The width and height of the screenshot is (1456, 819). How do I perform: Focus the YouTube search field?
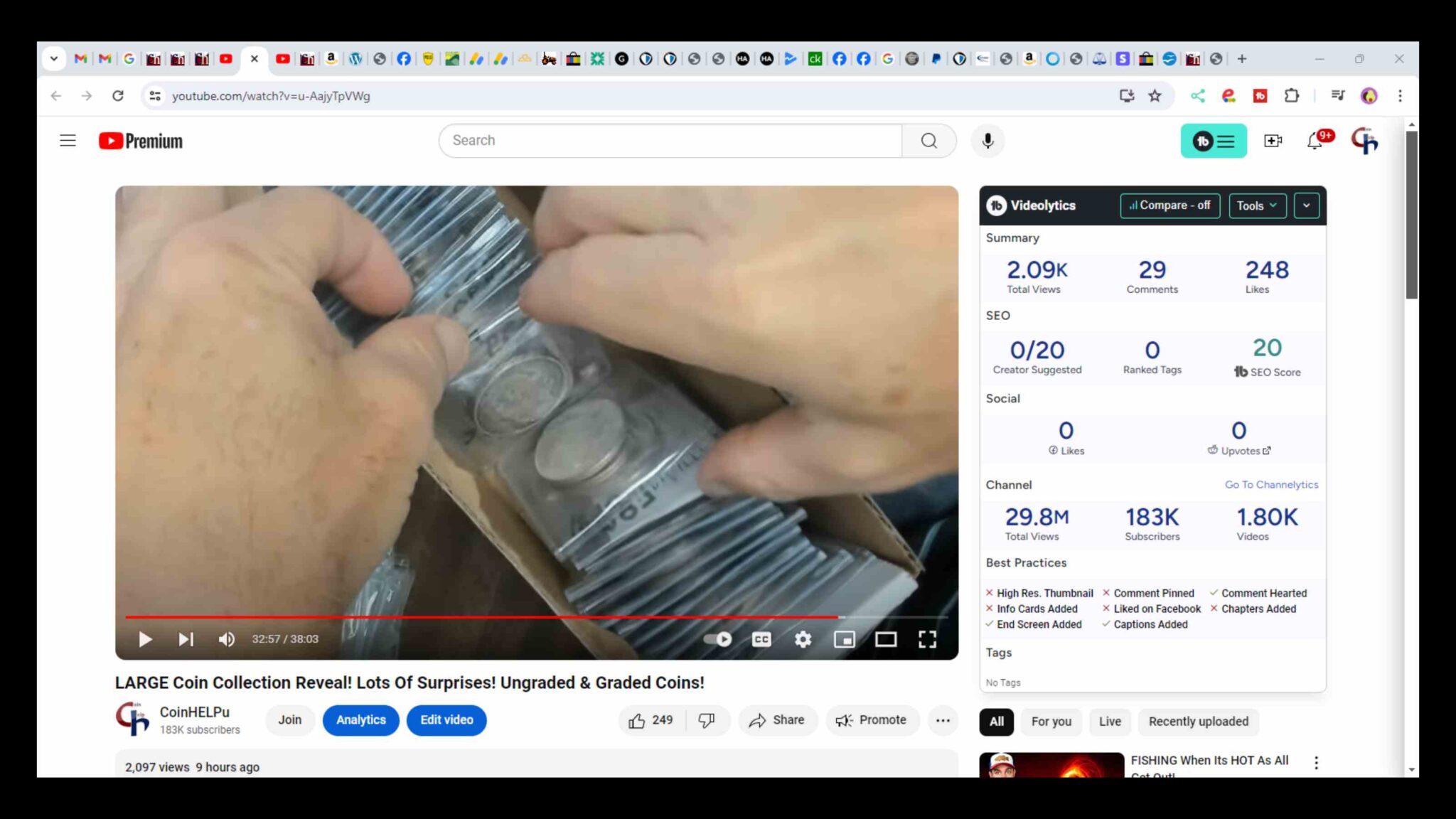click(670, 141)
